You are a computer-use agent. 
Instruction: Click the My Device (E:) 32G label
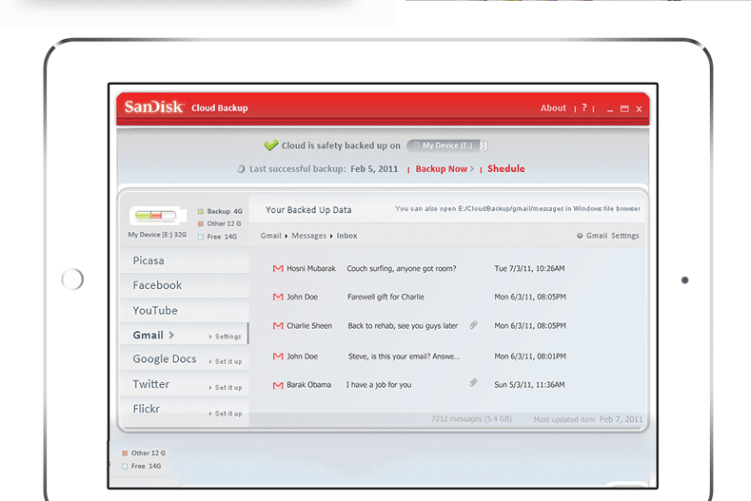point(157,235)
